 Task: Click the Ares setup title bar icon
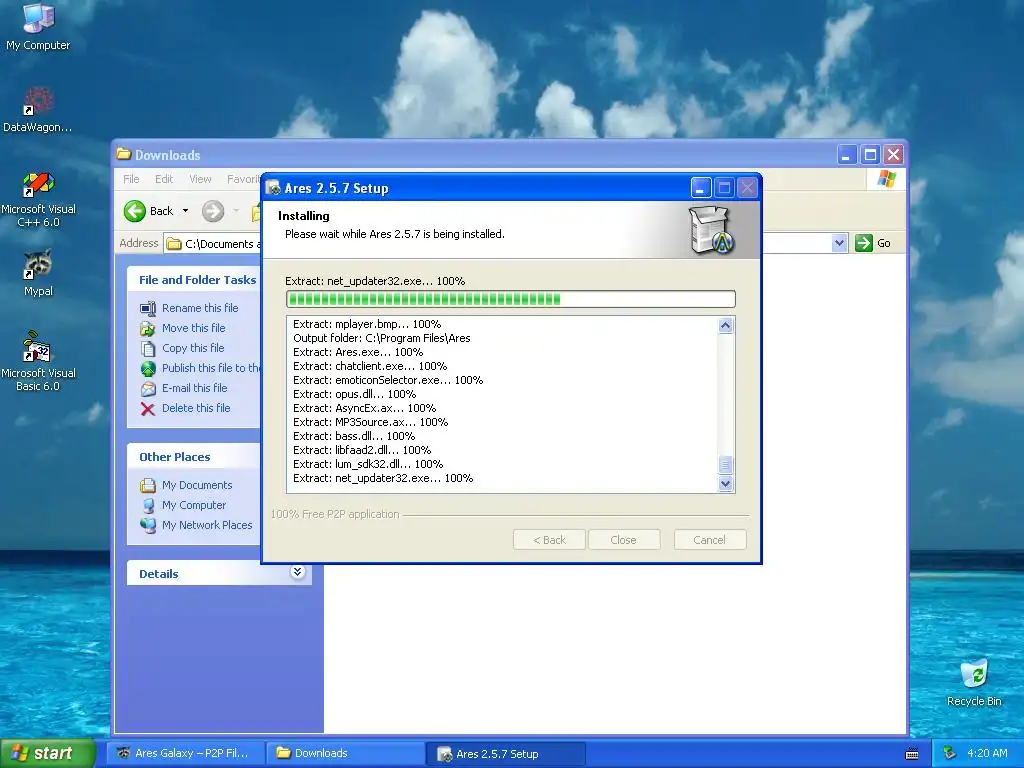[273, 188]
